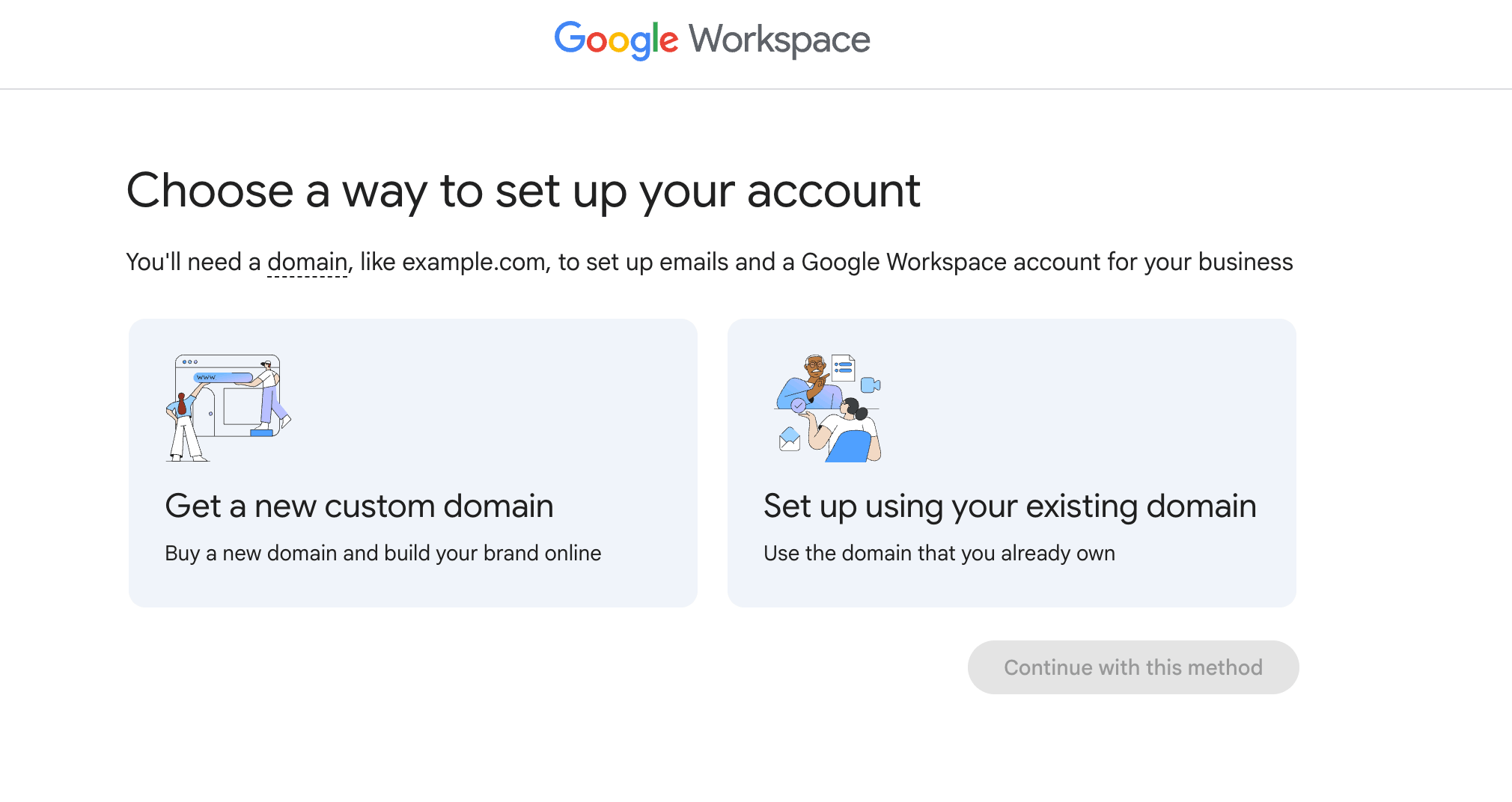Click 'Buy a new domain and build your brand online' text
Image resolution: width=1512 pixels, height=802 pixels.
pyautogui.click(x=383, y=553)
